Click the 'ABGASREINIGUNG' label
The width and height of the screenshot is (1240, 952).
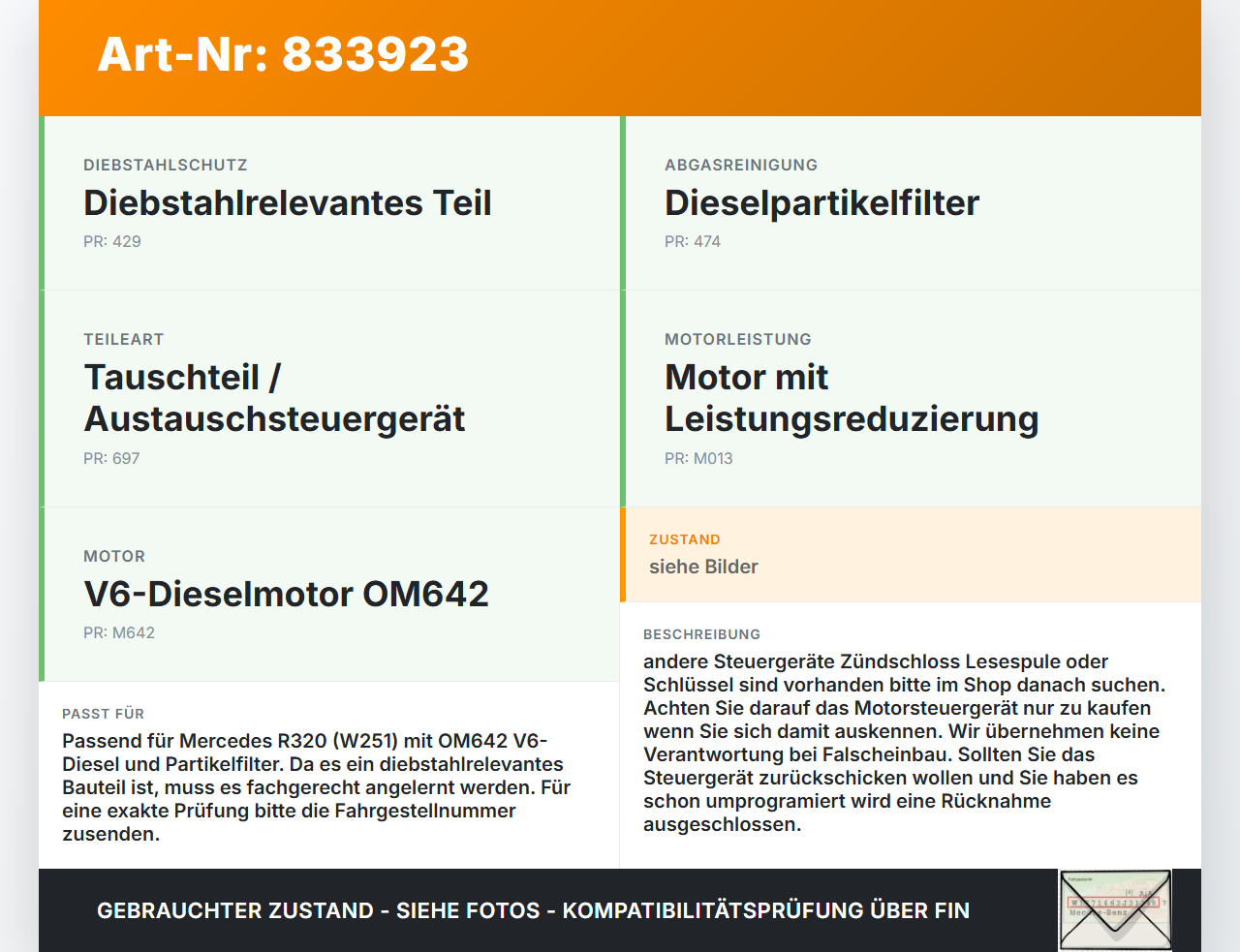tap(741, 165)
